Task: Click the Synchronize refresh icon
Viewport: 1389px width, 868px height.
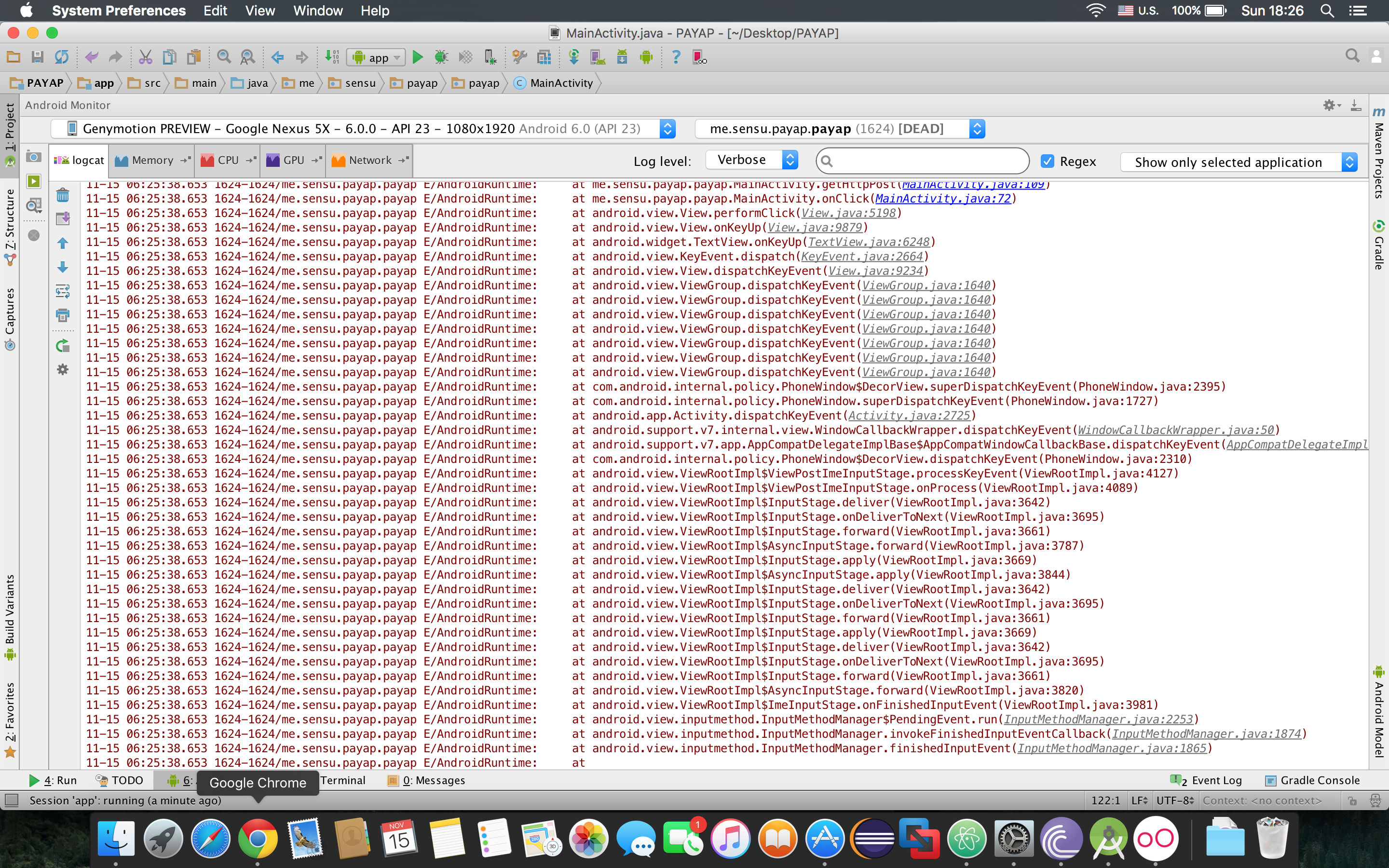Action: pyautogui.click(x=61, y=57)
